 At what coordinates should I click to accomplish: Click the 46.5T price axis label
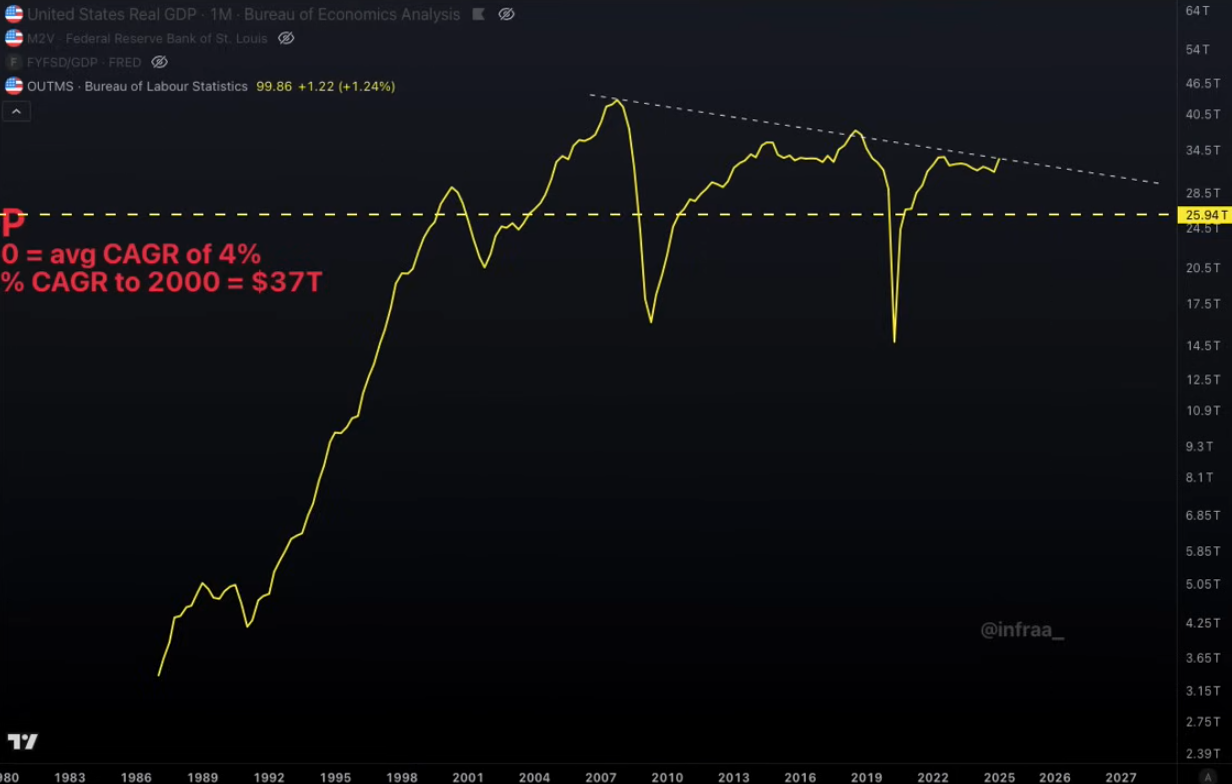click(x=1201, y=83)
